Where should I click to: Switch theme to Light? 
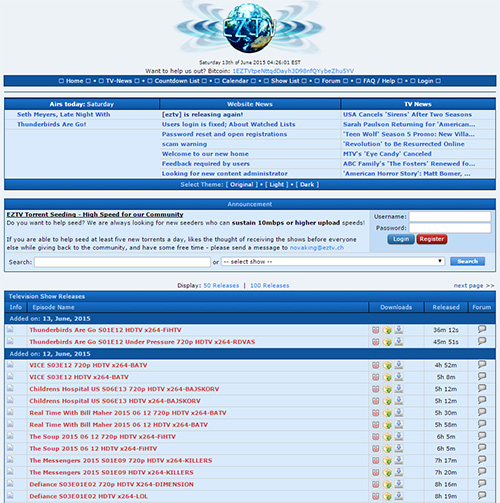point(277,185)
